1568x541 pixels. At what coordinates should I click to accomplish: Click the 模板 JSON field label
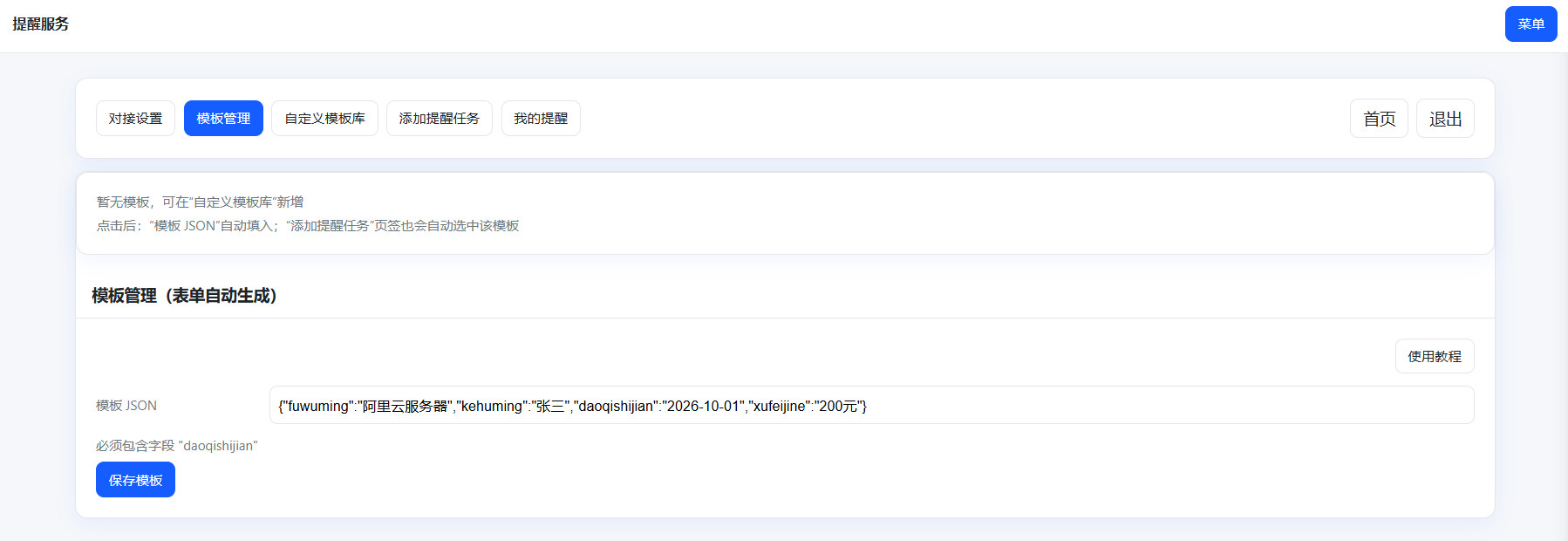(126, 406)
